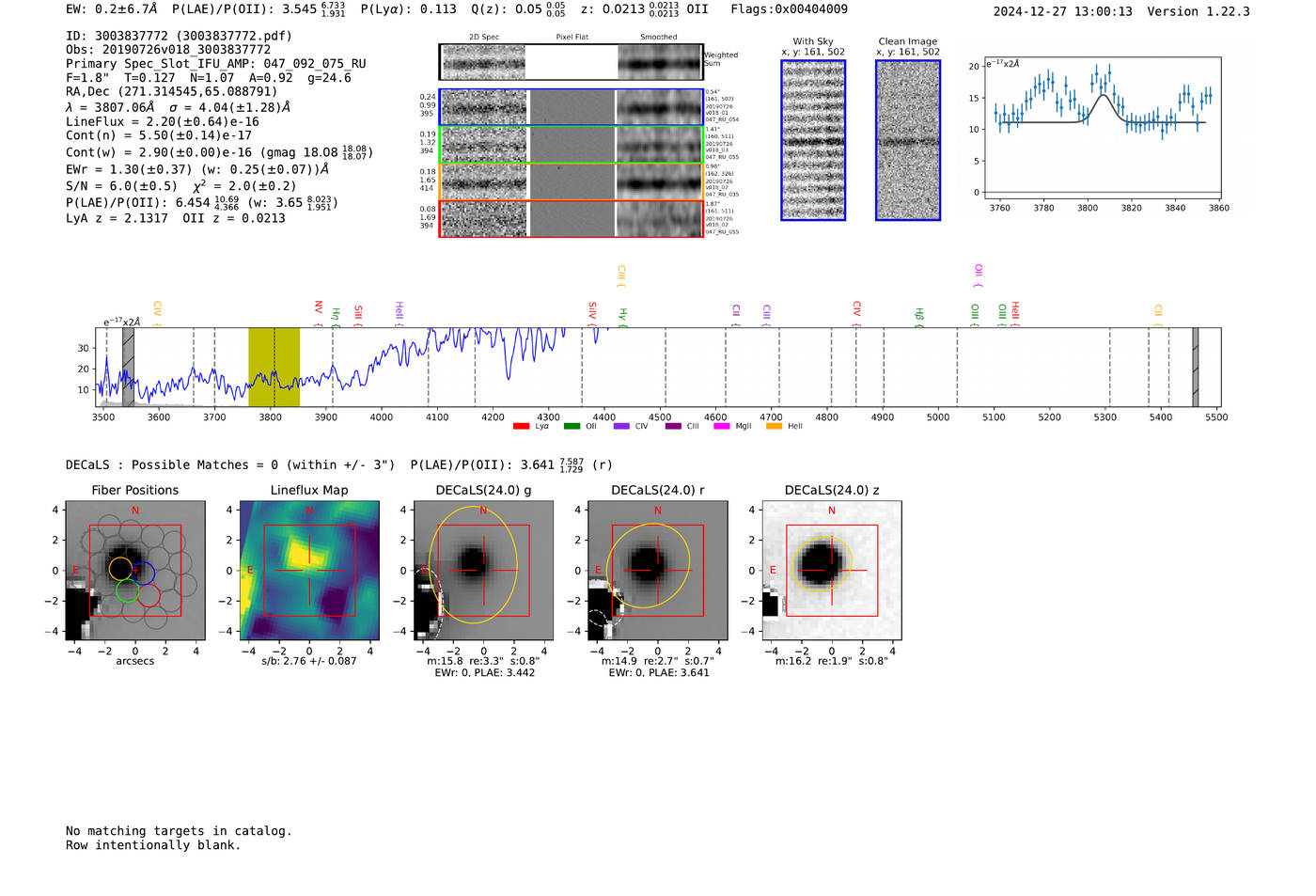Click the '2D Spec' column header
The height and width of the screenshot is (896, 1316).
(x=484, y=37)
